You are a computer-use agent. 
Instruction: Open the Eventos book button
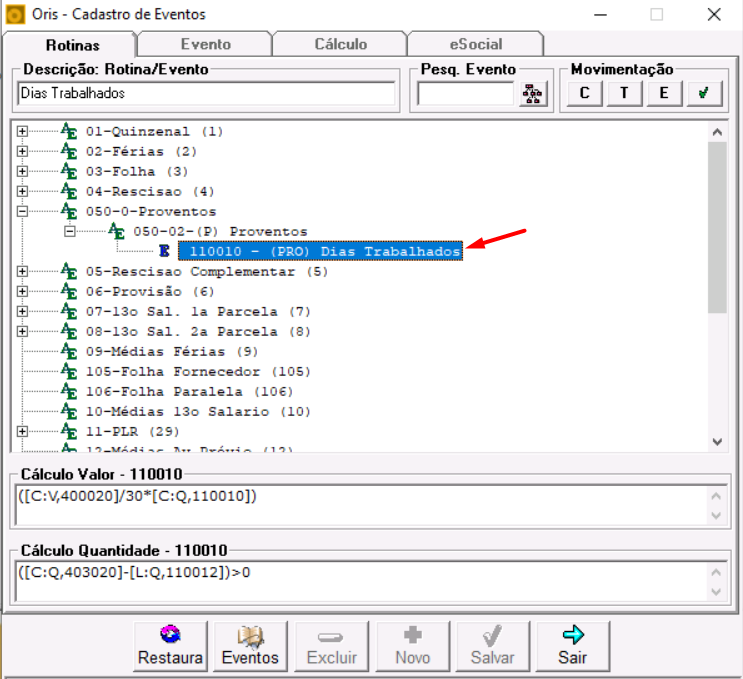point(250,646)
